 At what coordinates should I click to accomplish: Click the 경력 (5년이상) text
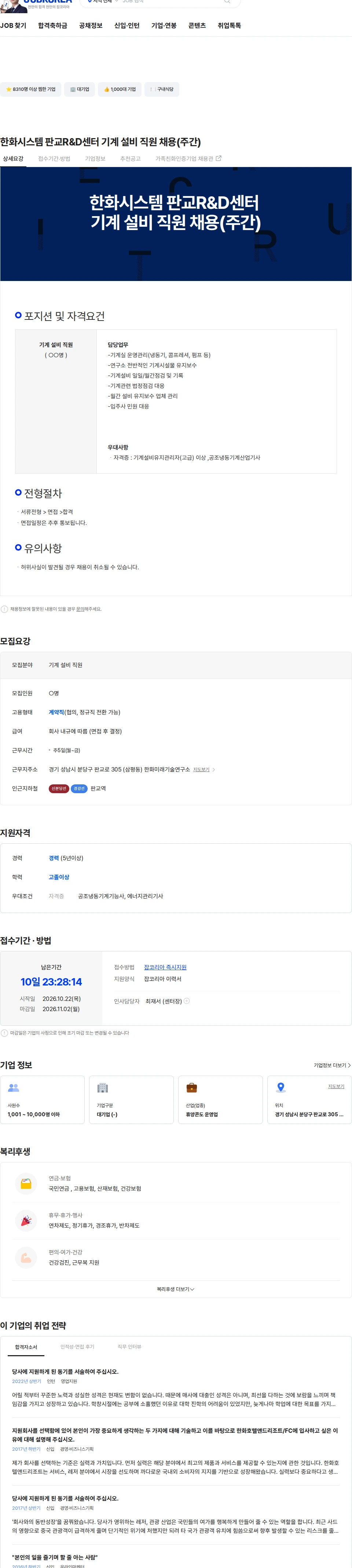point(66,859)
